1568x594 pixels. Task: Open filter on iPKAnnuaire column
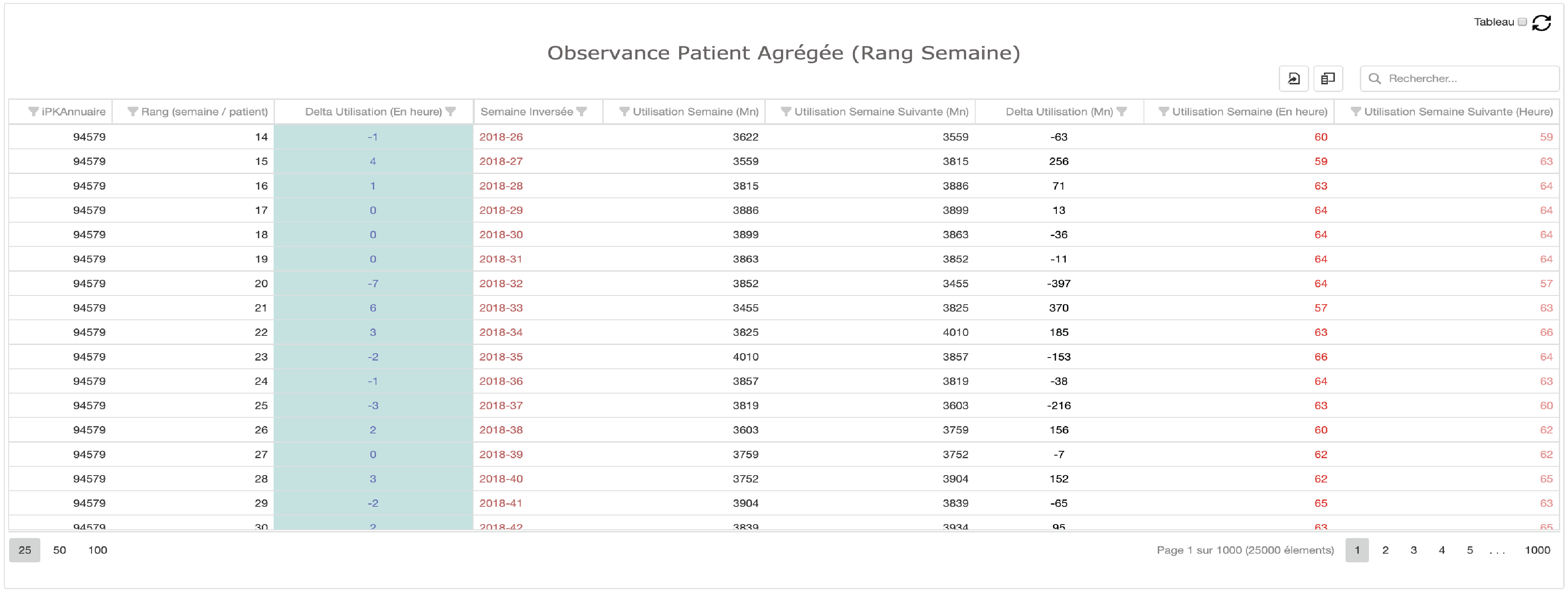pyautogui.click(x=33, y=112)
